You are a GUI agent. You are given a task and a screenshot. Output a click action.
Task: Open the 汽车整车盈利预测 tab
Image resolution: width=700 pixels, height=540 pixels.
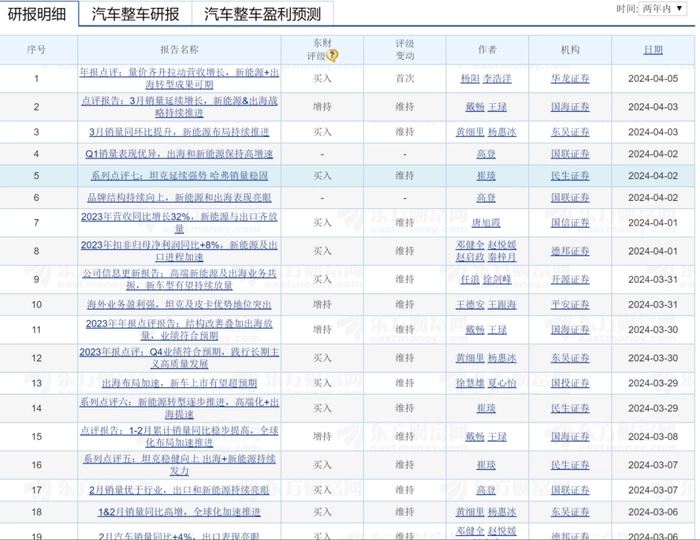263,14
